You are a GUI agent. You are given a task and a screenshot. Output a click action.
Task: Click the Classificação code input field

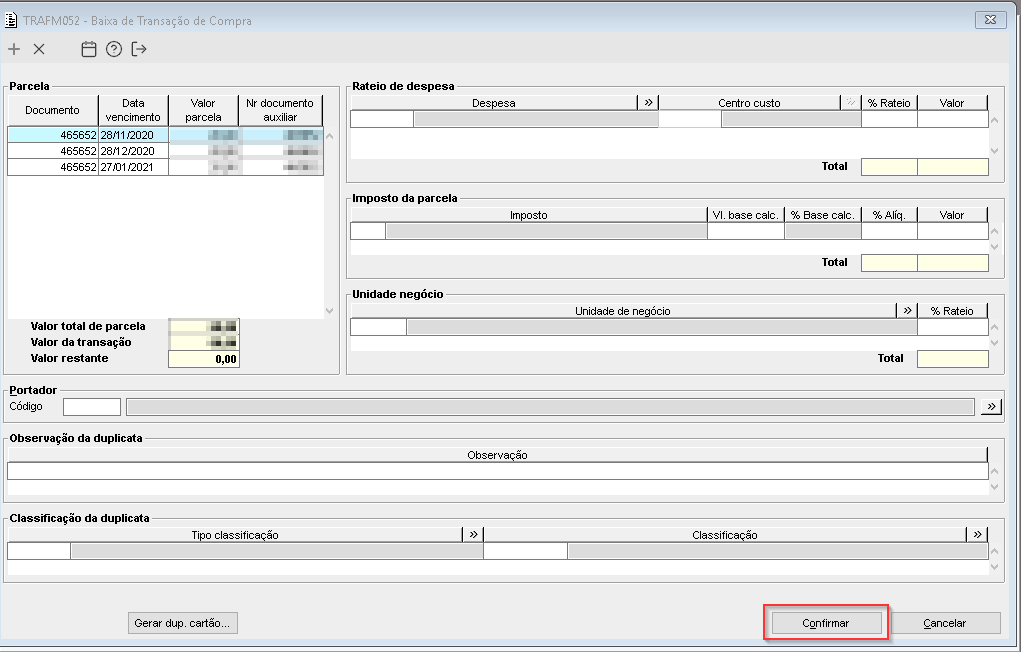click(525, 551)
